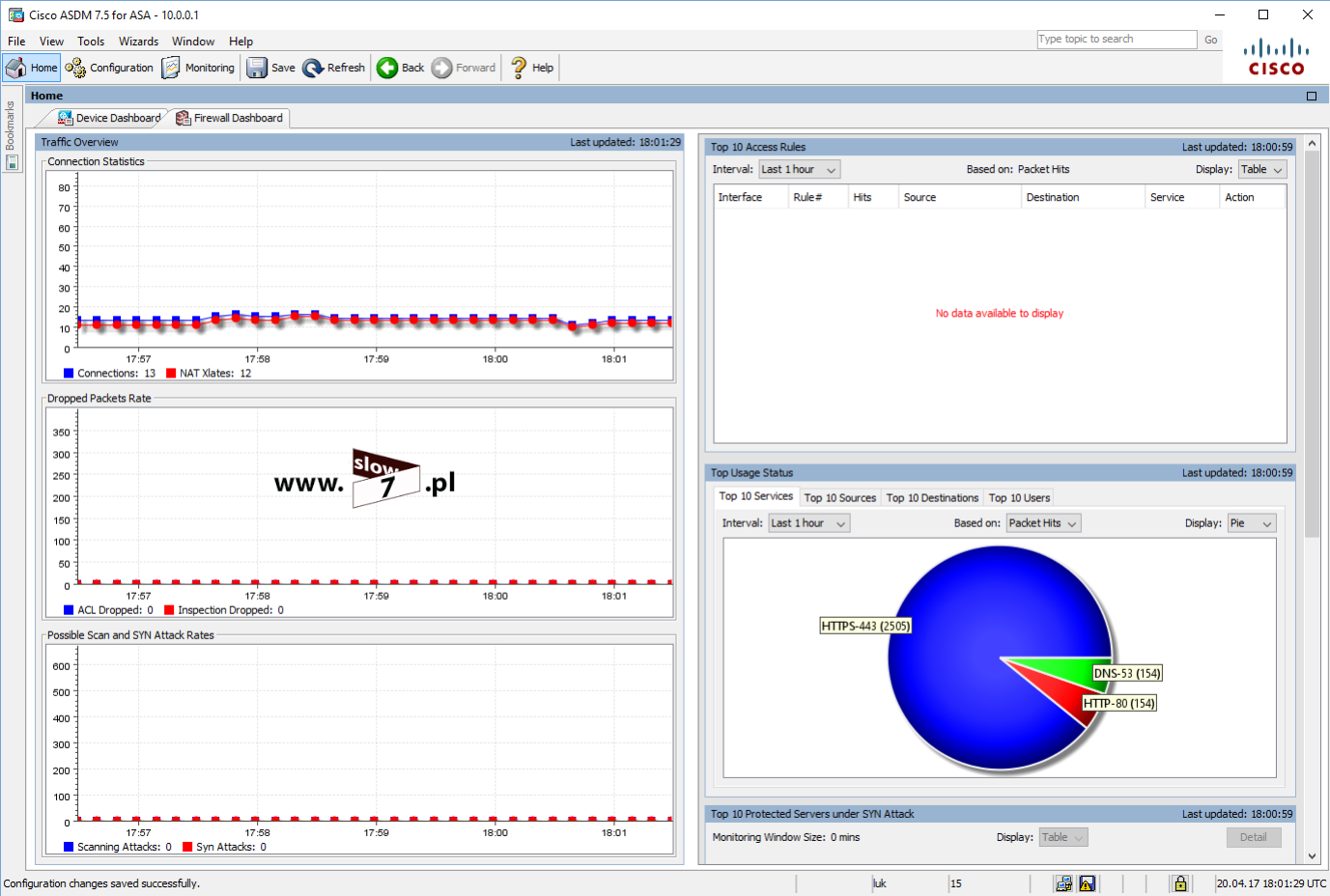This screenshot has width=1330, height=896.
Task: Click the Hits column header
Action: click(x=873, y=197)
